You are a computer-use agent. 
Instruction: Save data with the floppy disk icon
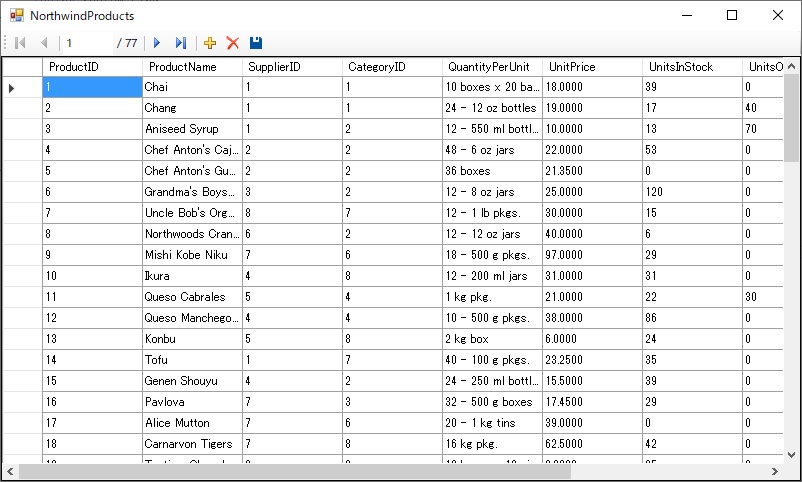click(x=256, y=43)
